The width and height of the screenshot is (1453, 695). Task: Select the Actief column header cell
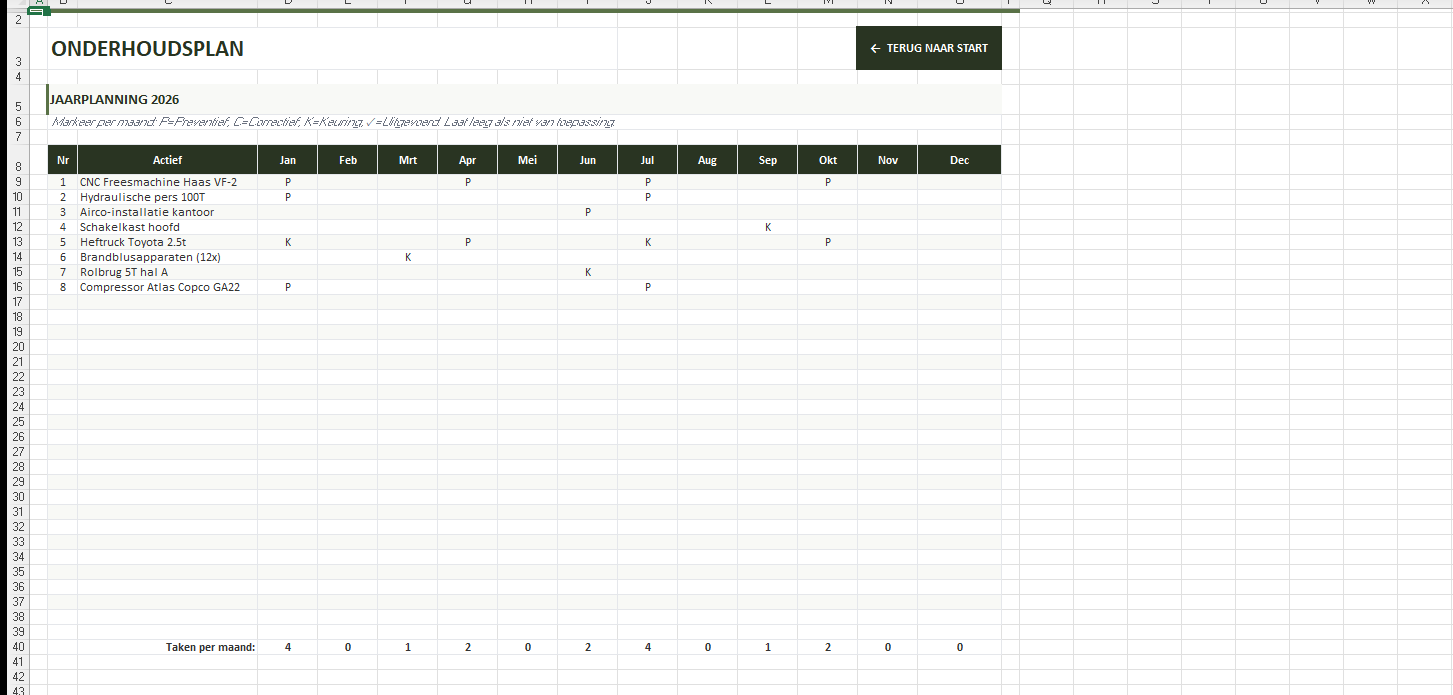pos(167,160)
